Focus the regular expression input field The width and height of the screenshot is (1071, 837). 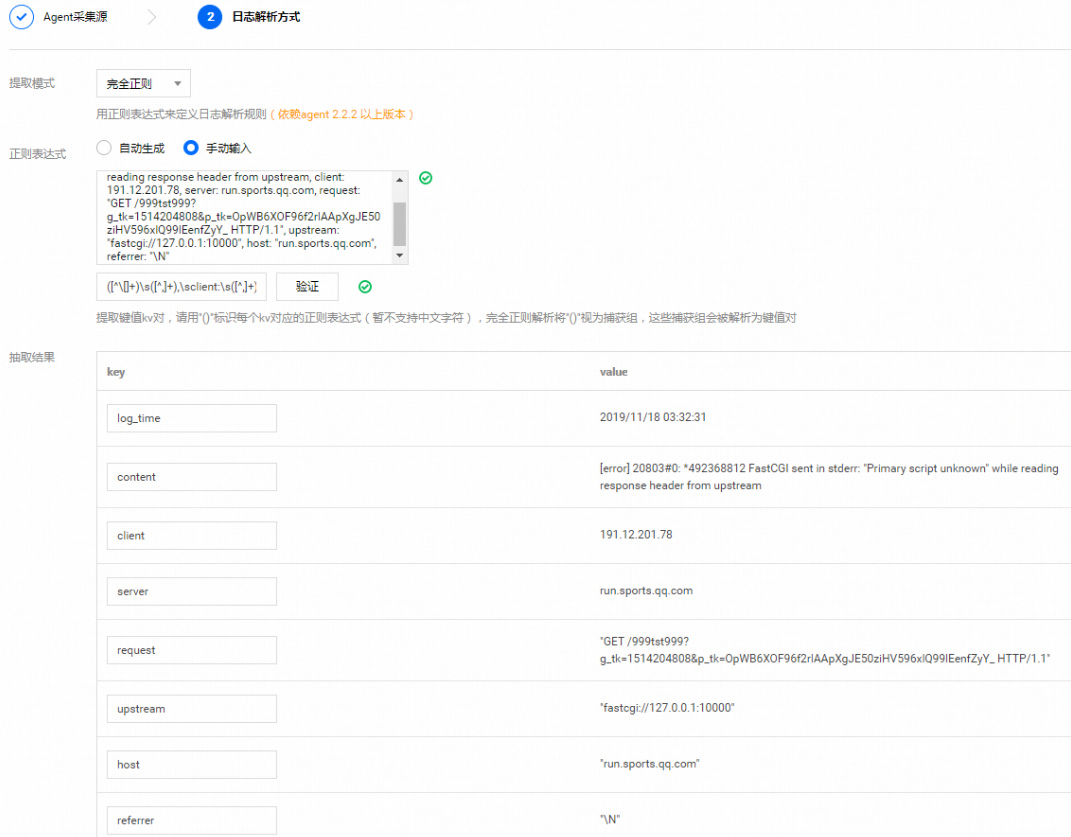tap(182, 287)
